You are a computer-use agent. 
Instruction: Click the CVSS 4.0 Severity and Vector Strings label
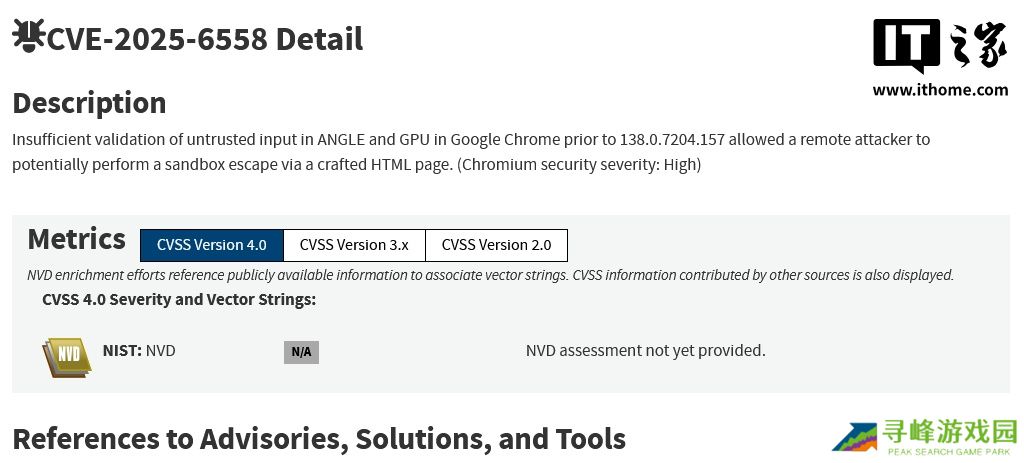[x=179, y=299]
